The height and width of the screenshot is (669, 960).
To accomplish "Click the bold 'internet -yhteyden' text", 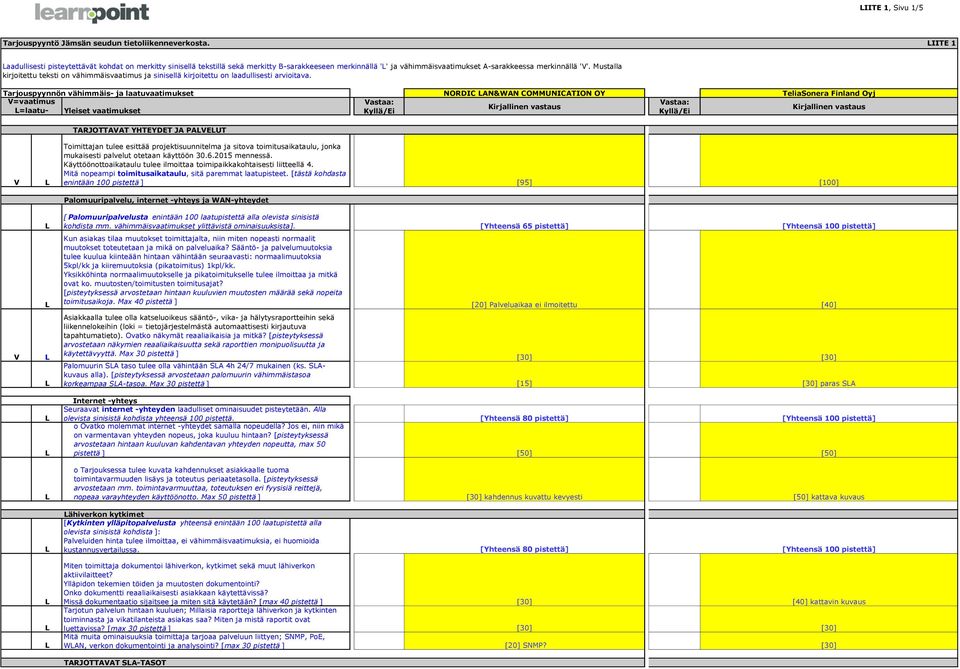I will coord(138,409).
